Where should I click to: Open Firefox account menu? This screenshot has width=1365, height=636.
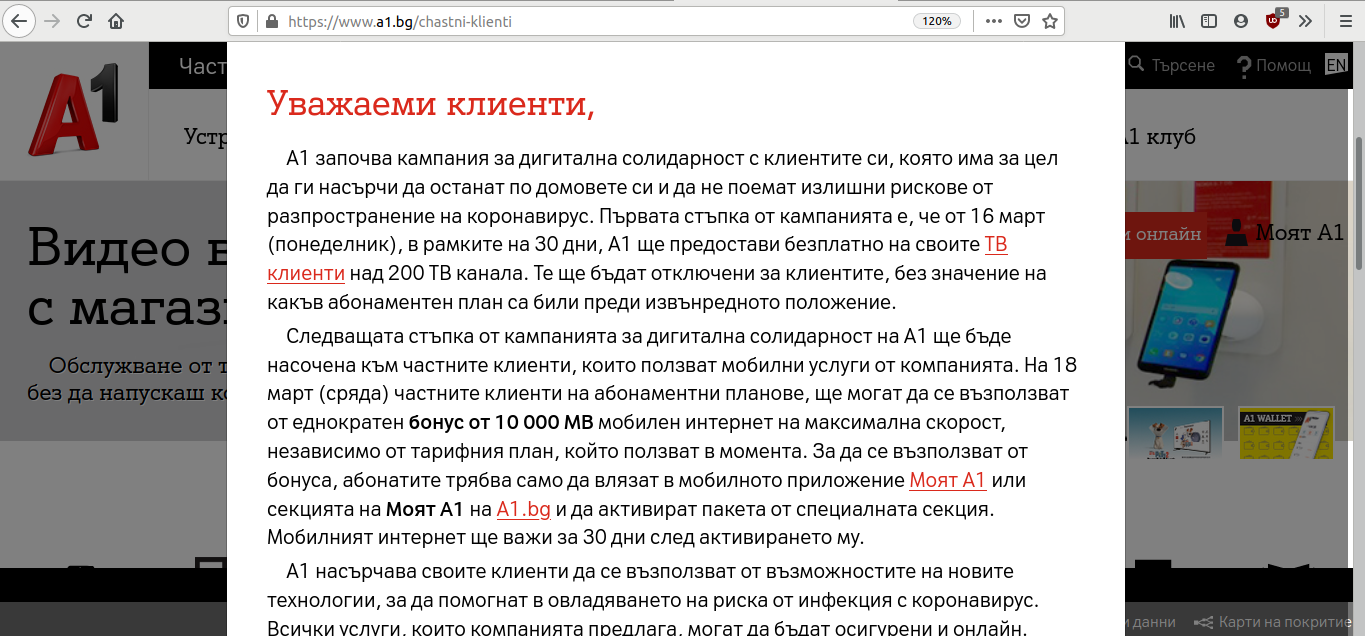click(x=1241, y=21)
